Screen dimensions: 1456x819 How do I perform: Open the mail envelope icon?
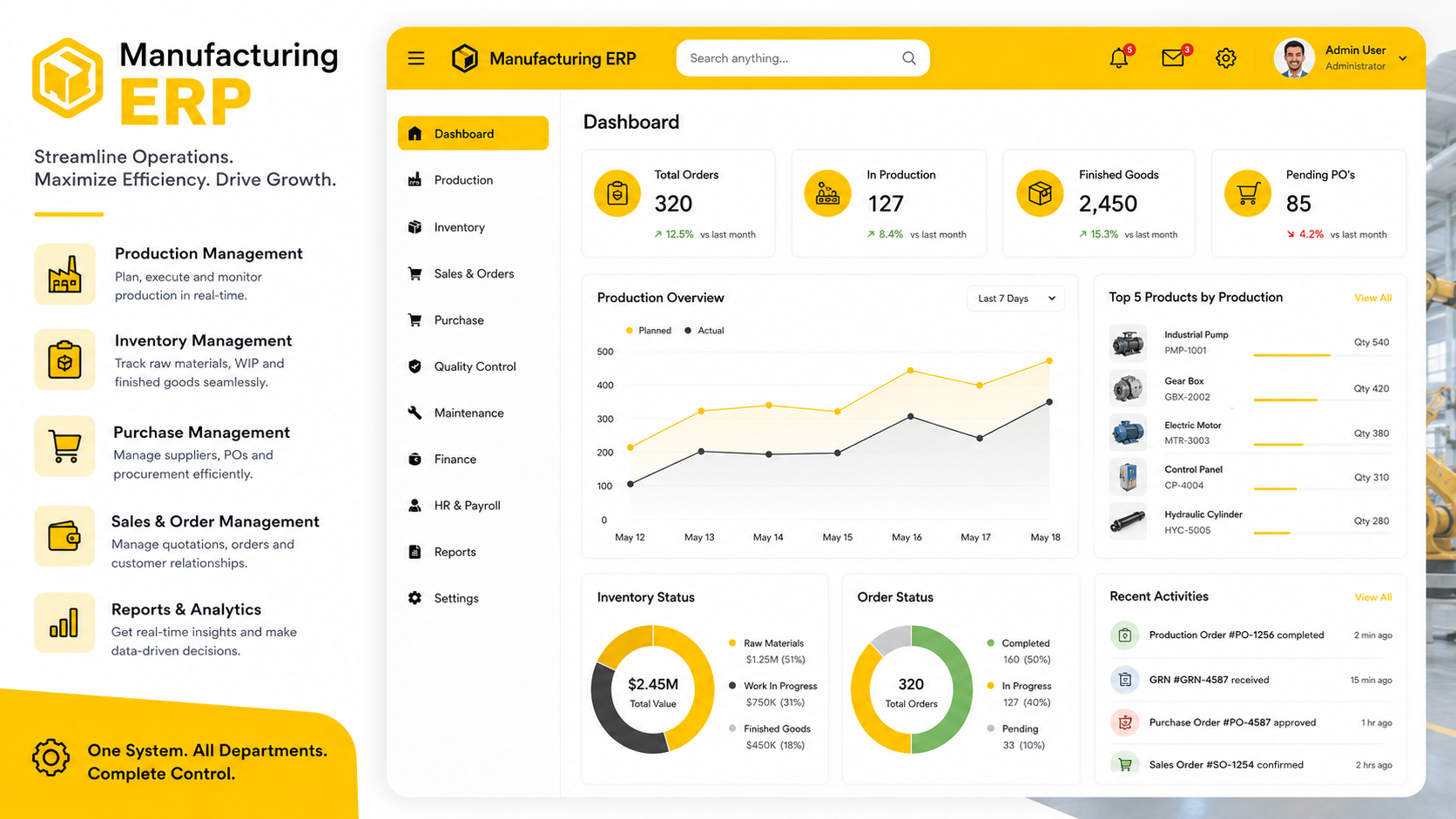tap(1173, 58)
